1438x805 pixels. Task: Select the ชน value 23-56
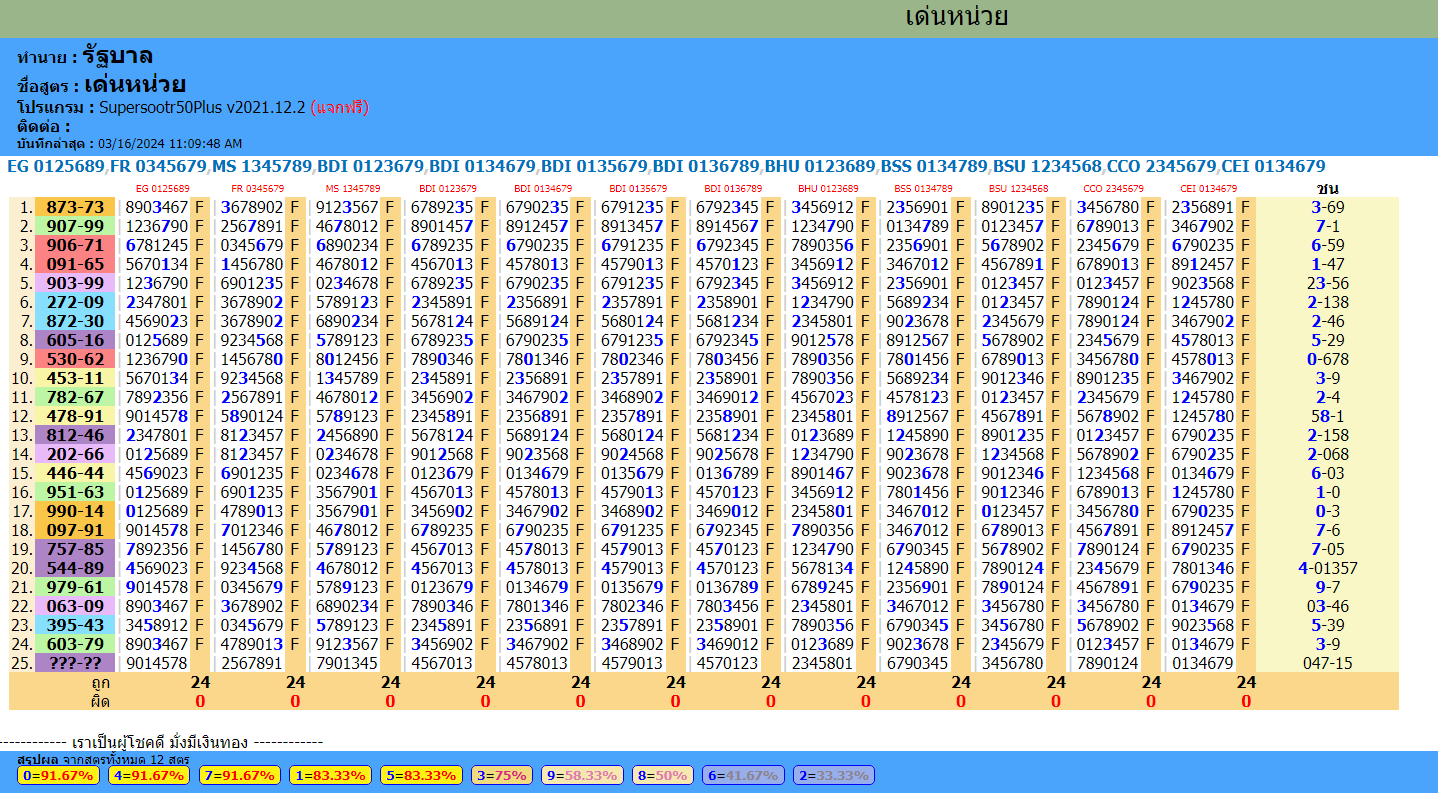(1327, 283)
